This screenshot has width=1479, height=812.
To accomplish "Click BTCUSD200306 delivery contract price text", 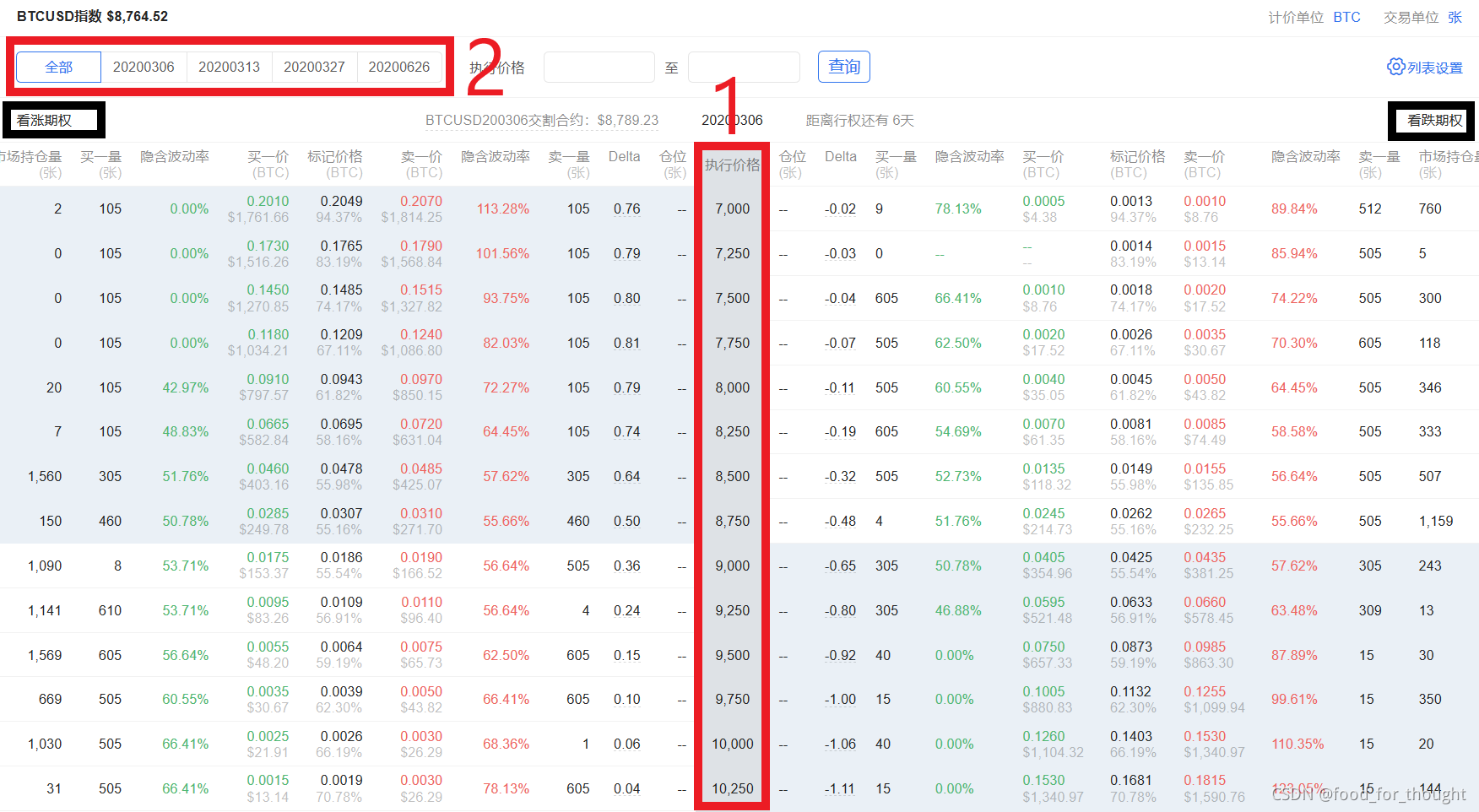I will pyautogui.click(x=542, y=120).
